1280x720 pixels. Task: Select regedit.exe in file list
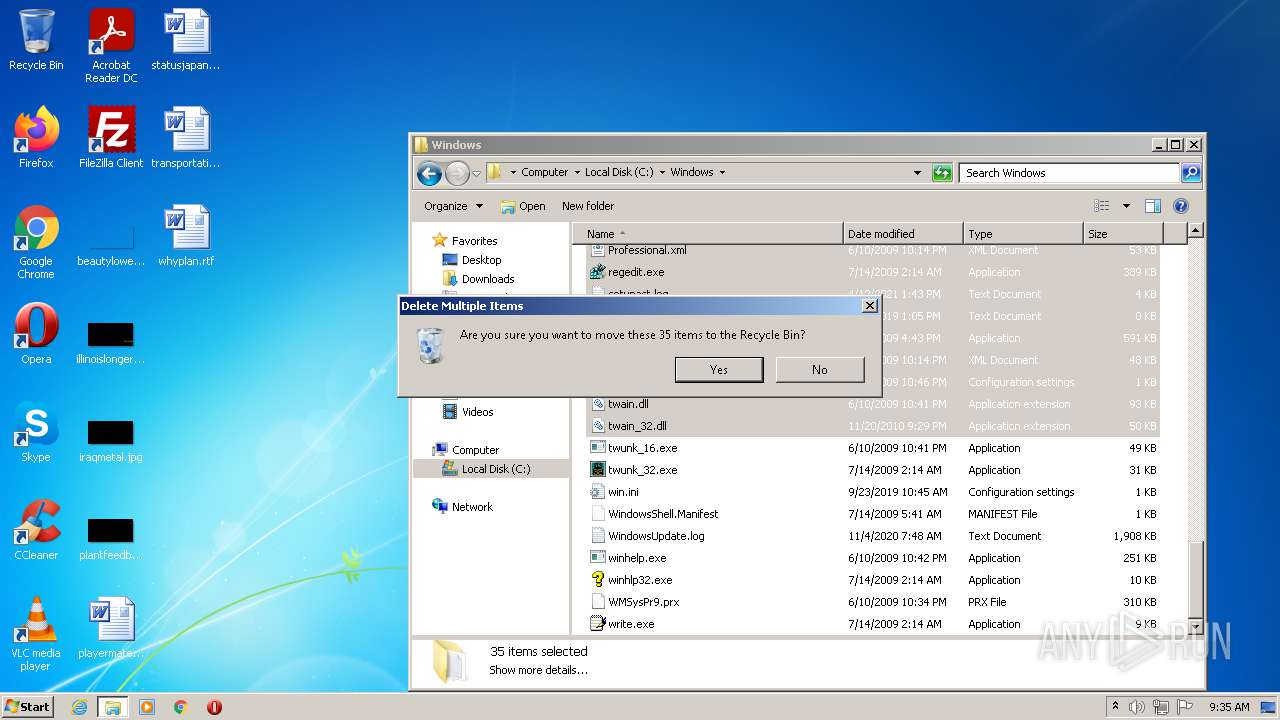click(874, 272)
